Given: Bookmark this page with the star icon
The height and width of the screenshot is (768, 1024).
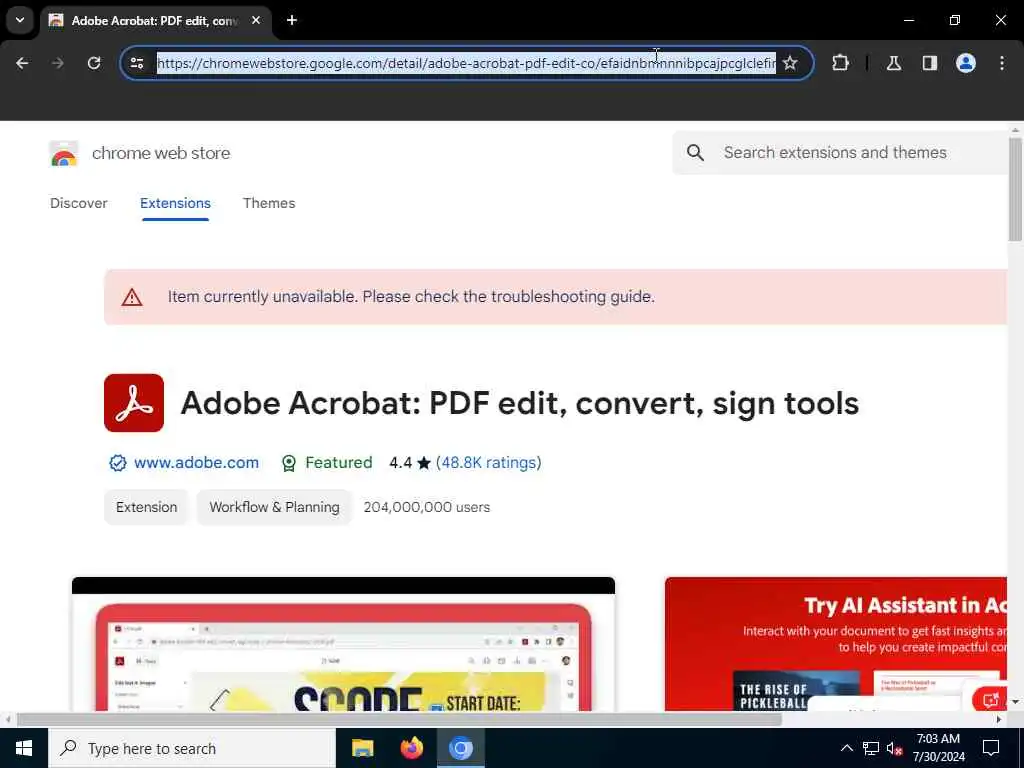Looking at the screenshot, I should (790, 63).
